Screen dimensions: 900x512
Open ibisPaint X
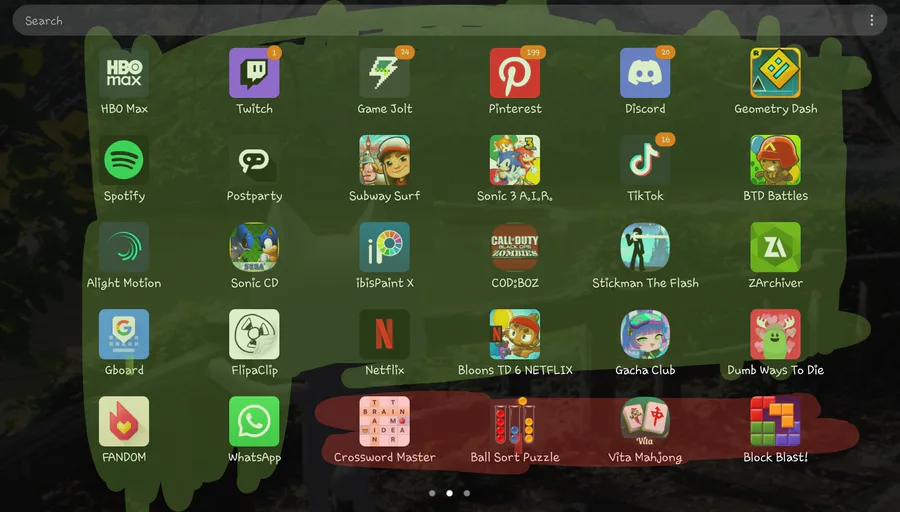coord(385,247)
